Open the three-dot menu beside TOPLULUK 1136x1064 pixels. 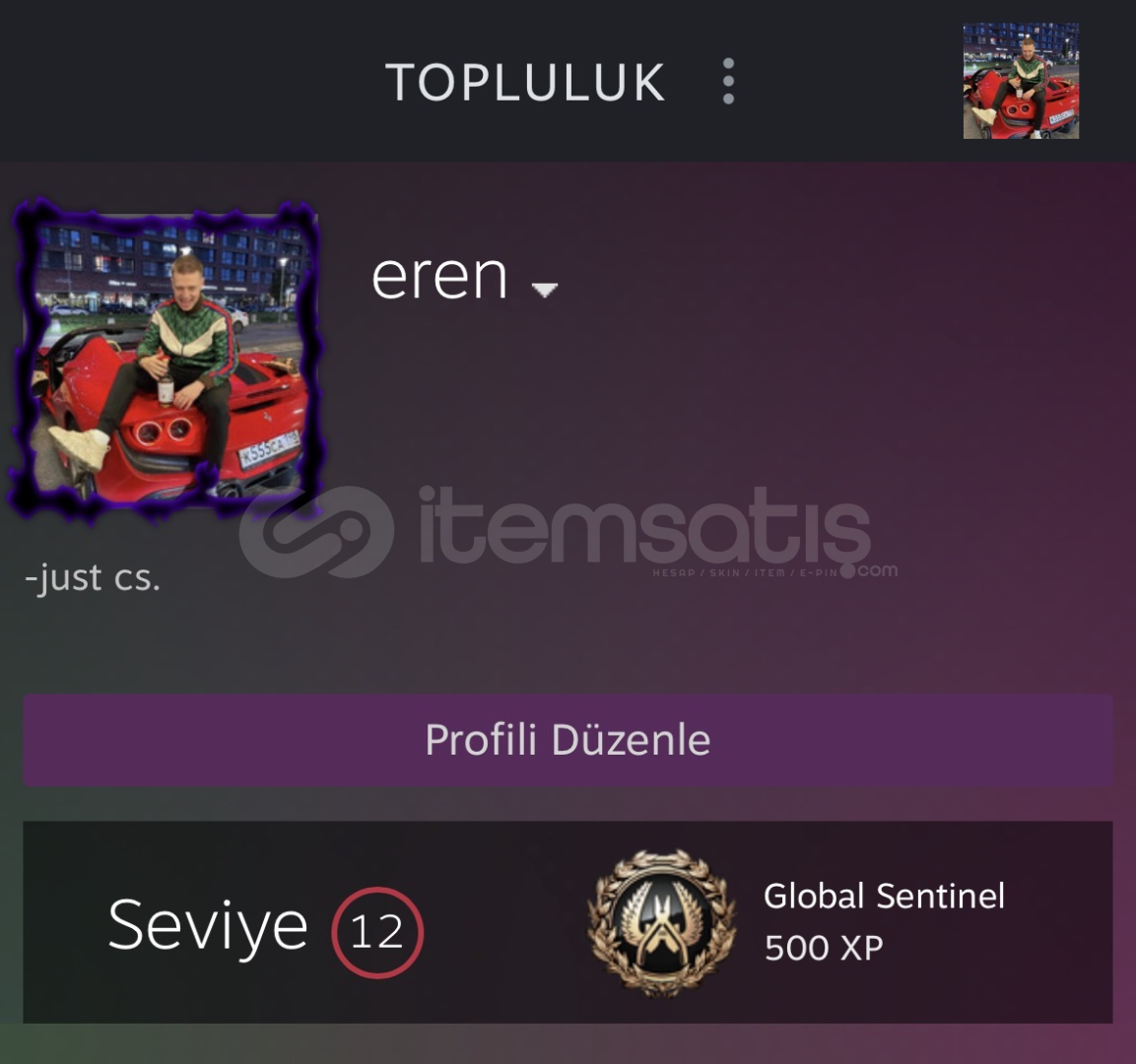[728, 81]
